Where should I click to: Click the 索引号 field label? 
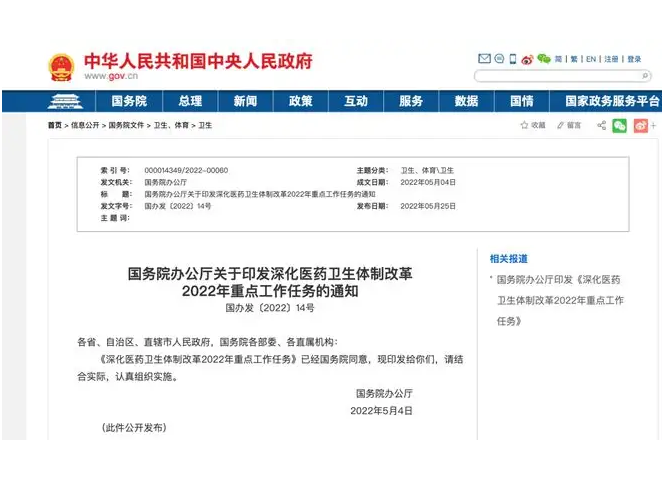[x=115, y=170]
